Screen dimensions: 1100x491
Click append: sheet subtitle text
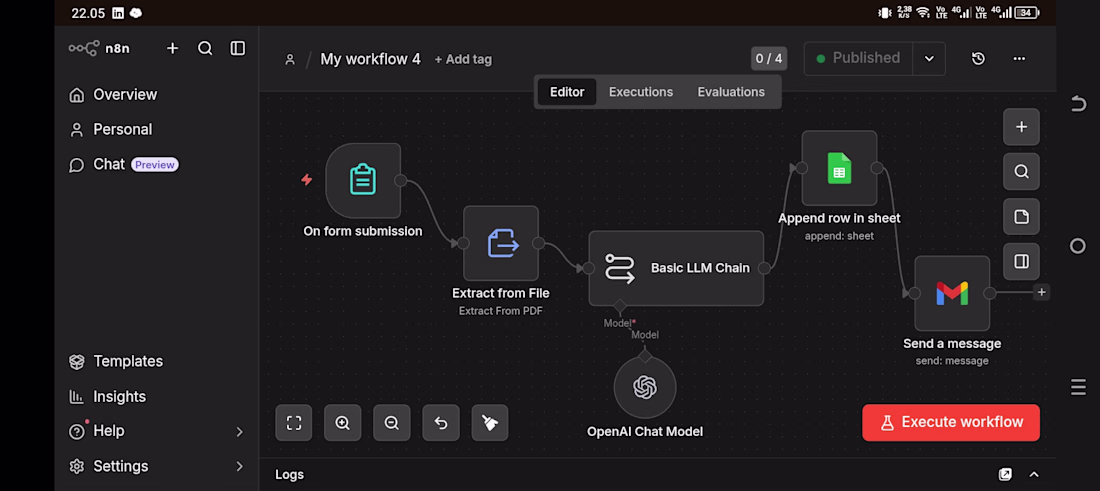coord(839,236)
